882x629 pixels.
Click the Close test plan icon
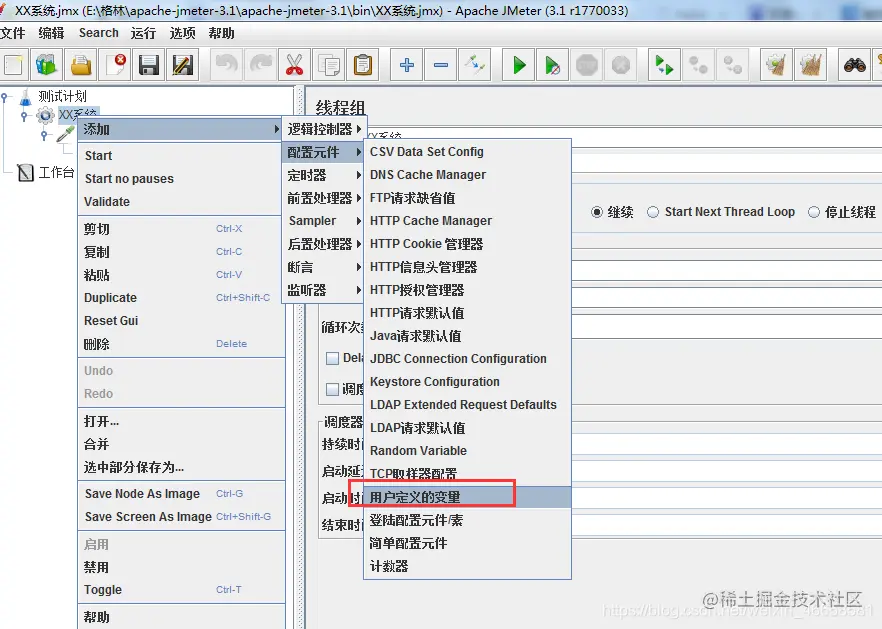click(115, 65)
